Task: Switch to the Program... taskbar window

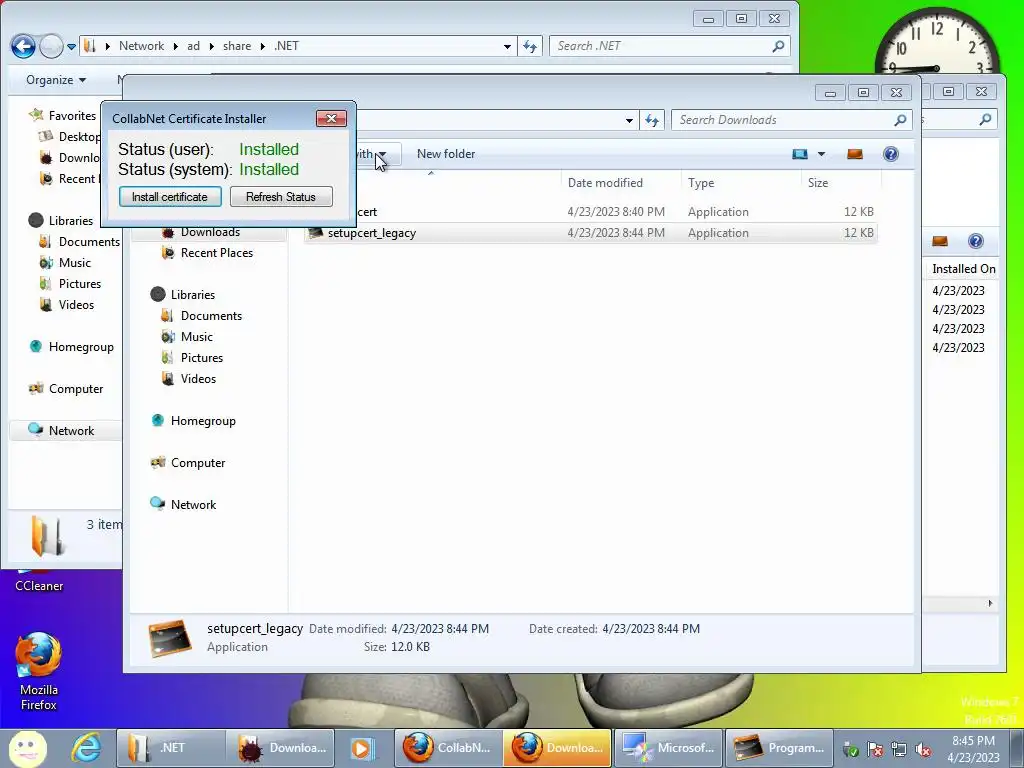Action: click(x=779, y=748)
